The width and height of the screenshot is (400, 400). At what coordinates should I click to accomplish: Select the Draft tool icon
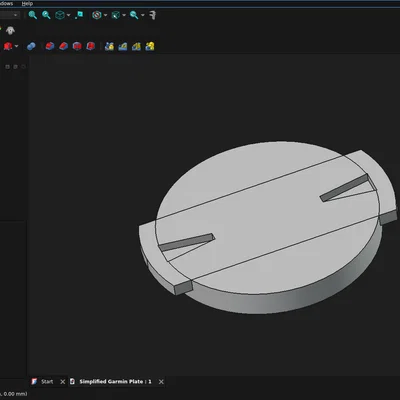(x=77, y=46)
